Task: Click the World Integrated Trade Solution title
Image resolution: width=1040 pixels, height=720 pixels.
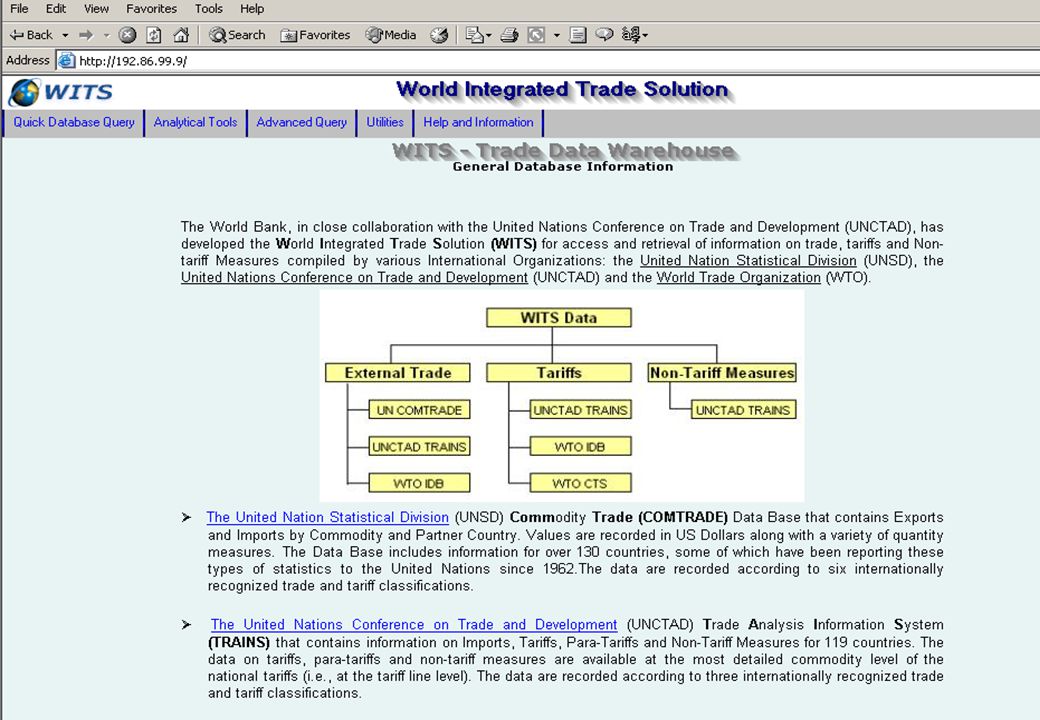Action: coord(562,89)
